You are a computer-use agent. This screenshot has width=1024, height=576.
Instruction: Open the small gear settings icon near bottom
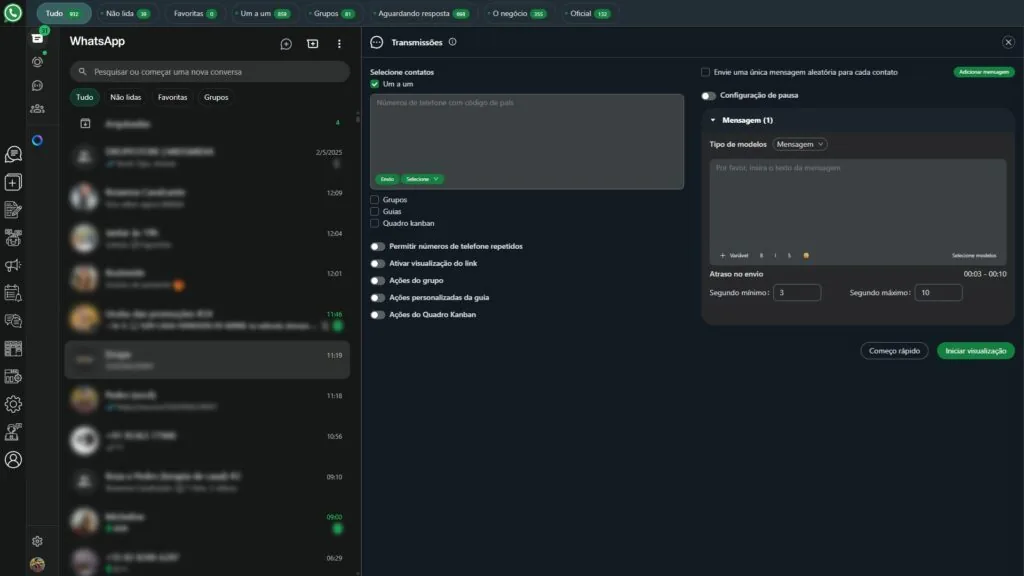[37, 541]
